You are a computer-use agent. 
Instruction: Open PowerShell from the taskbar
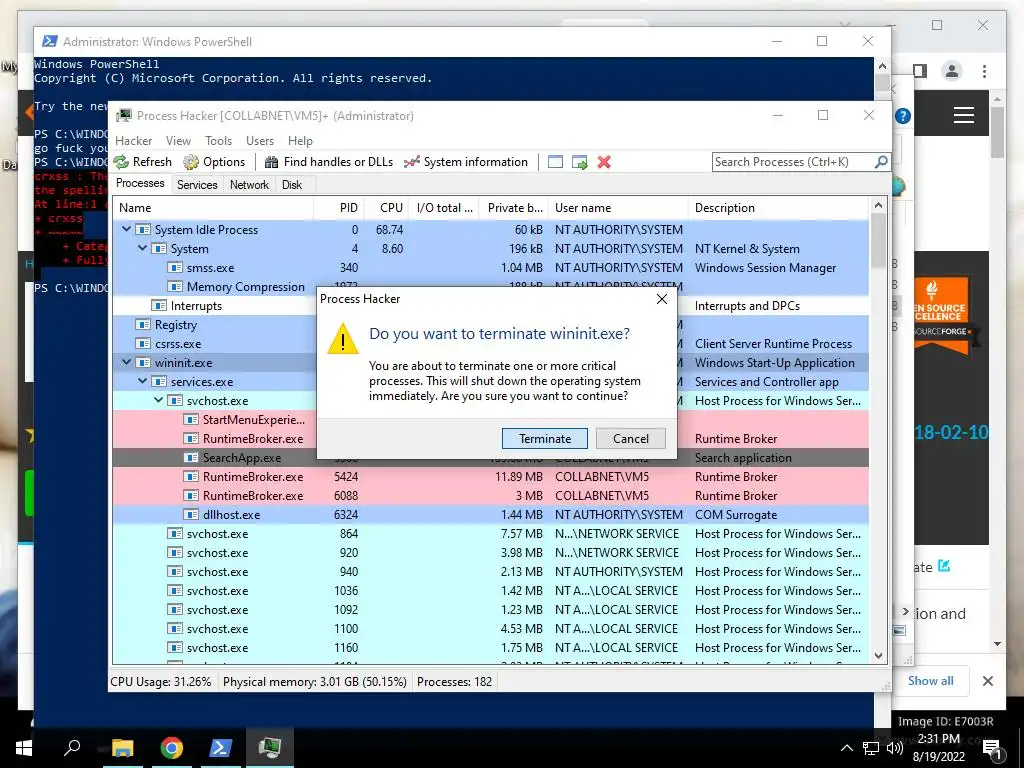(x=221, y=748)
